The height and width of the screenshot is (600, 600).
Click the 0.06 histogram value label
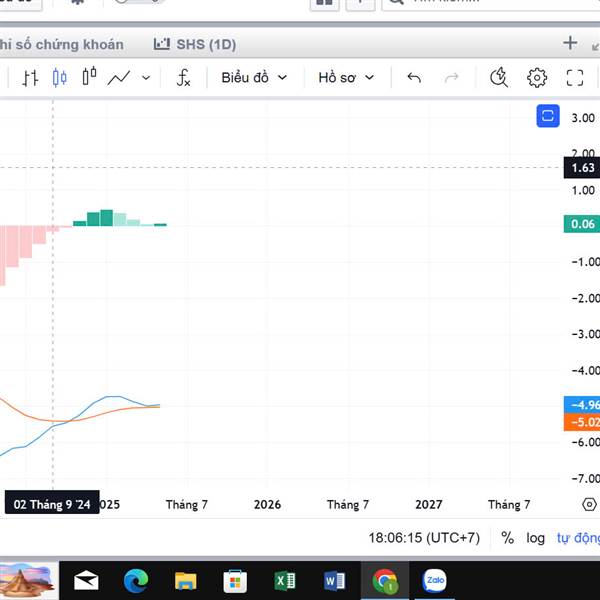pos(582,224)
